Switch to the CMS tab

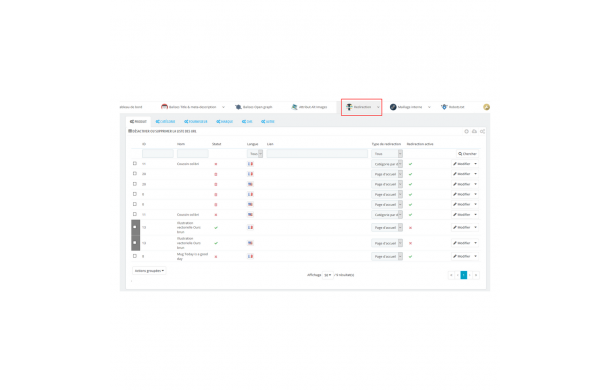(x=247, y=121)
